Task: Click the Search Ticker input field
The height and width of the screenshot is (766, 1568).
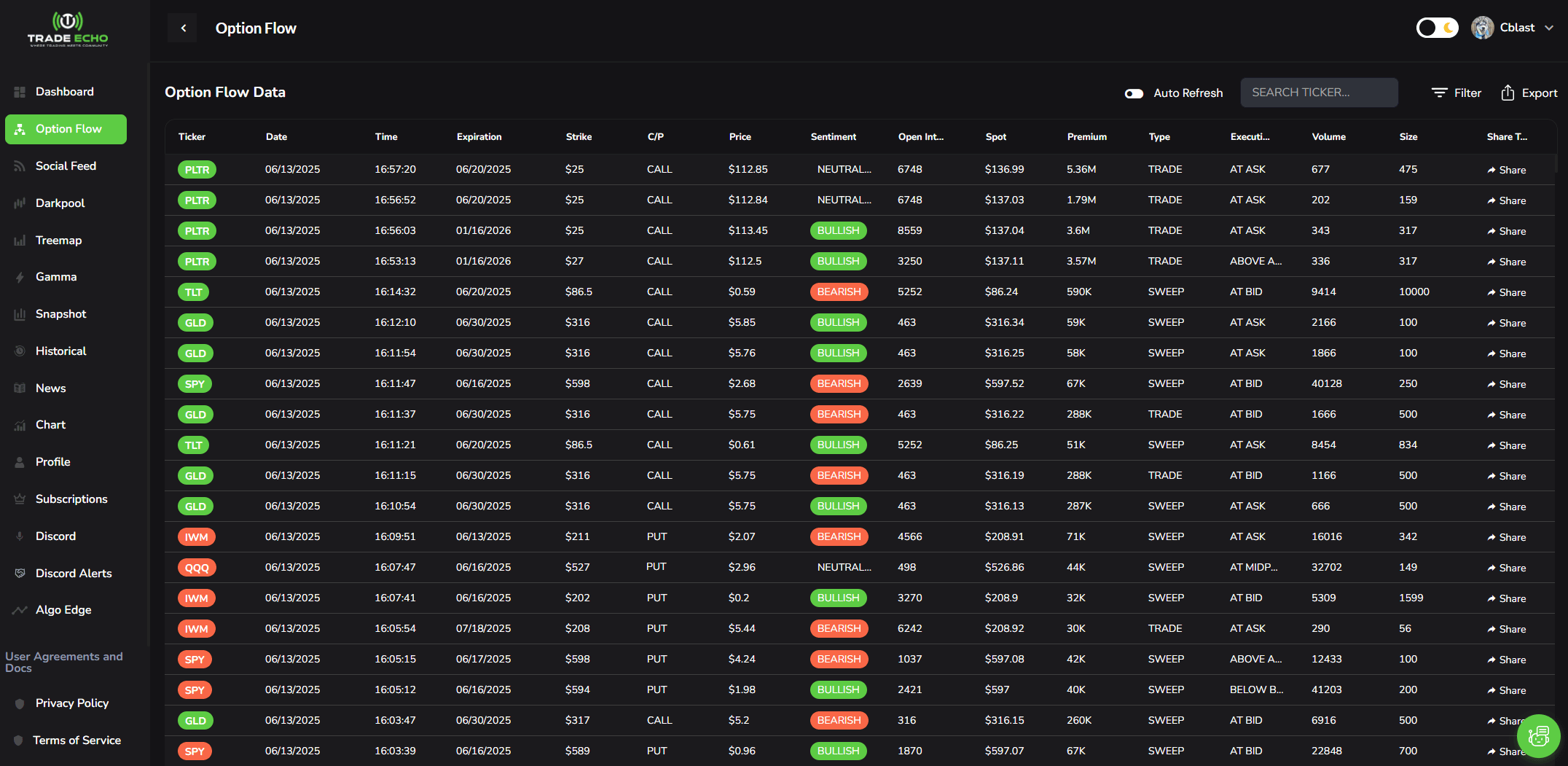Action: coord(1319,93)
